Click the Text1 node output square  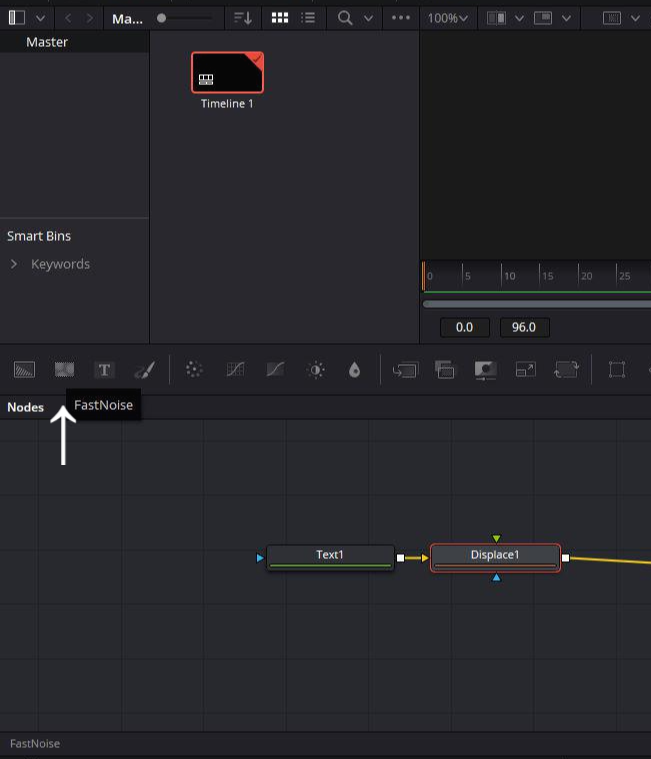[400, 558]
